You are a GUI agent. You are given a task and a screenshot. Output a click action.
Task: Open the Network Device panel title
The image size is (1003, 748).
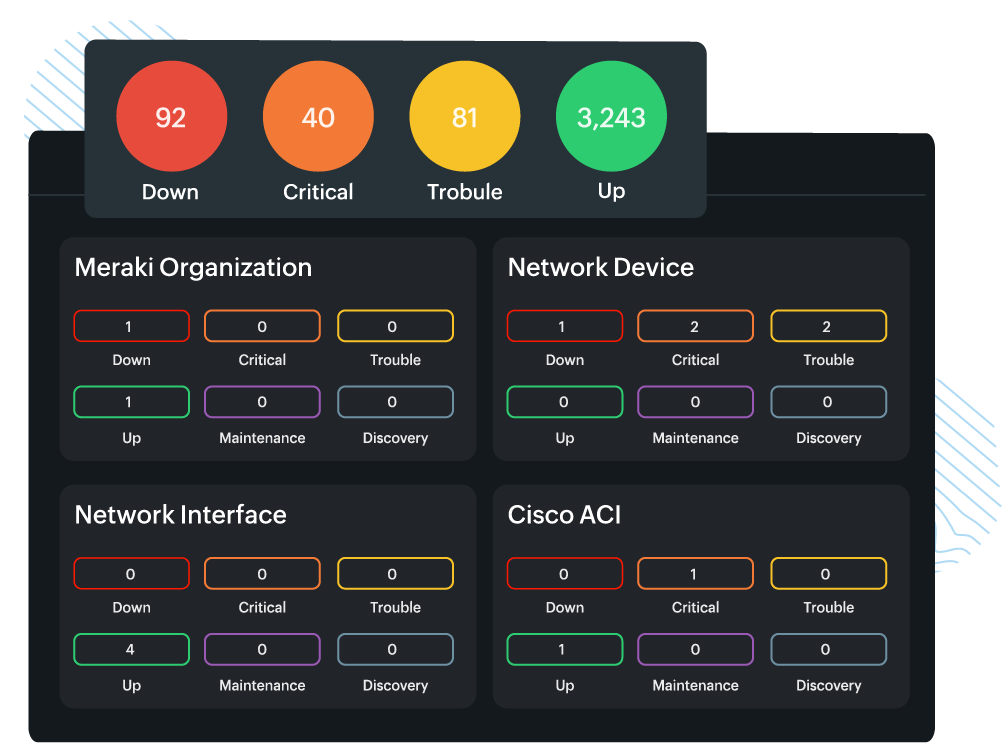tap(600, 267)
